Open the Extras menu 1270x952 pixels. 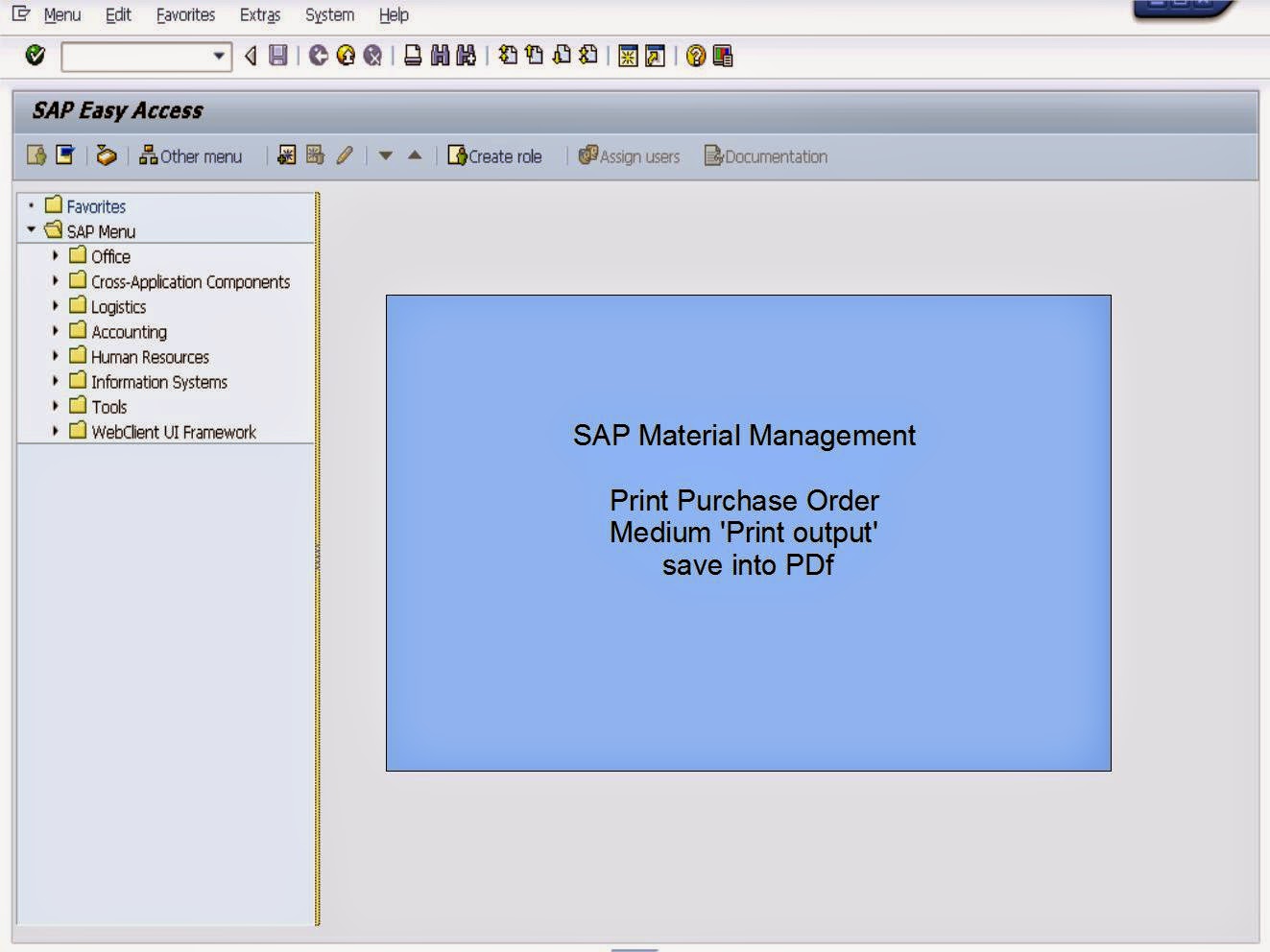click(x=258, y=14)
